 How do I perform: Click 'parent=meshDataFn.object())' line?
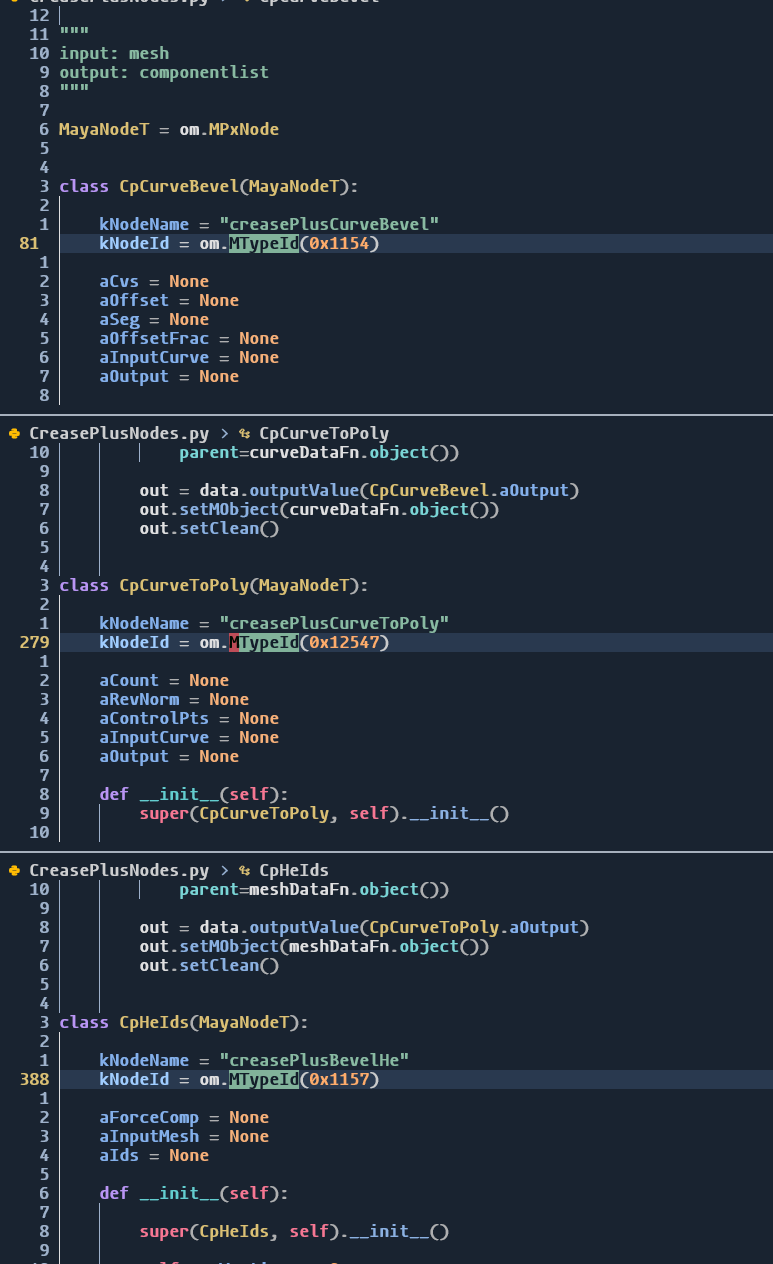(314, 889)
